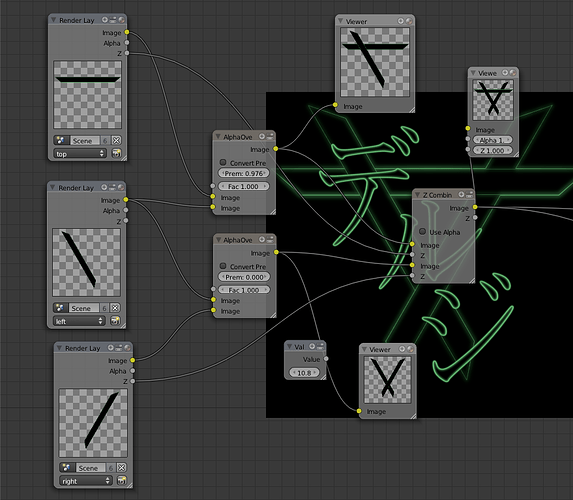Click Image output socket of the Z Combine node
The image size is (573, 500).
pos(475,207)
